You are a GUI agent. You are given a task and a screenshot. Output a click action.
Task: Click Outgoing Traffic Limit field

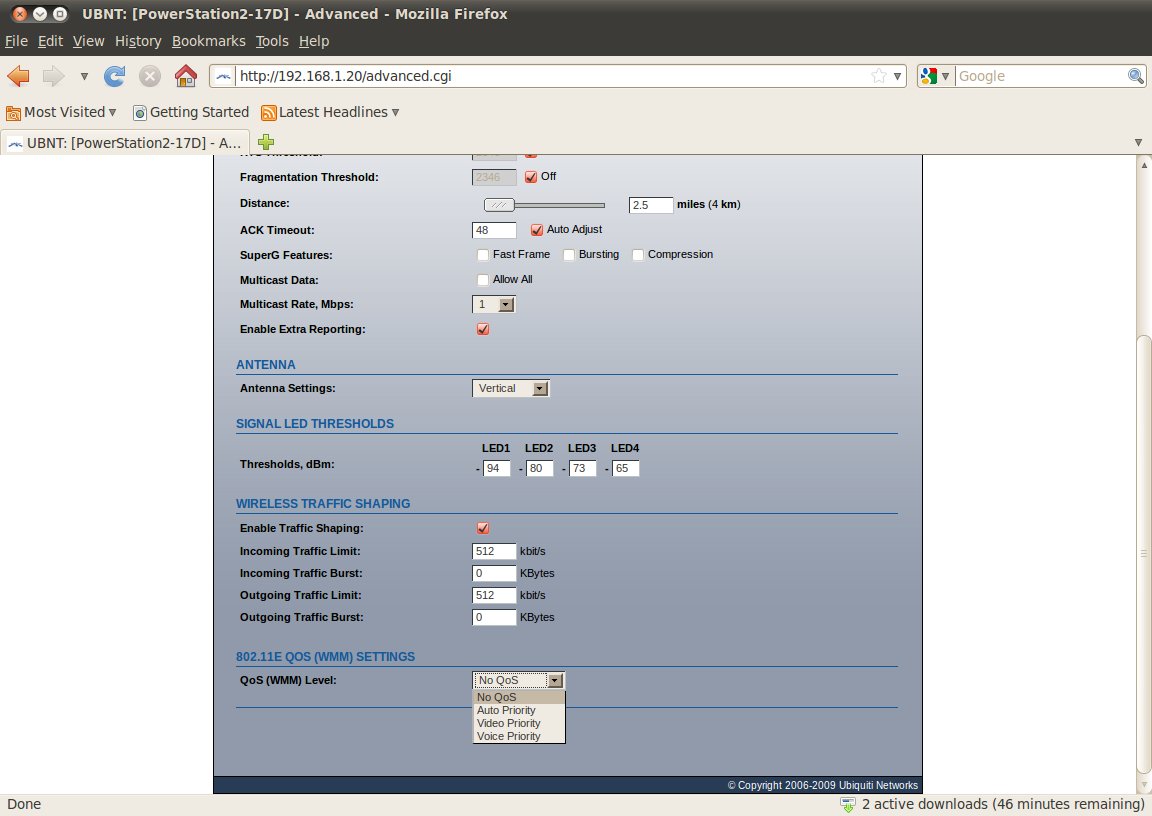point(494,595)
